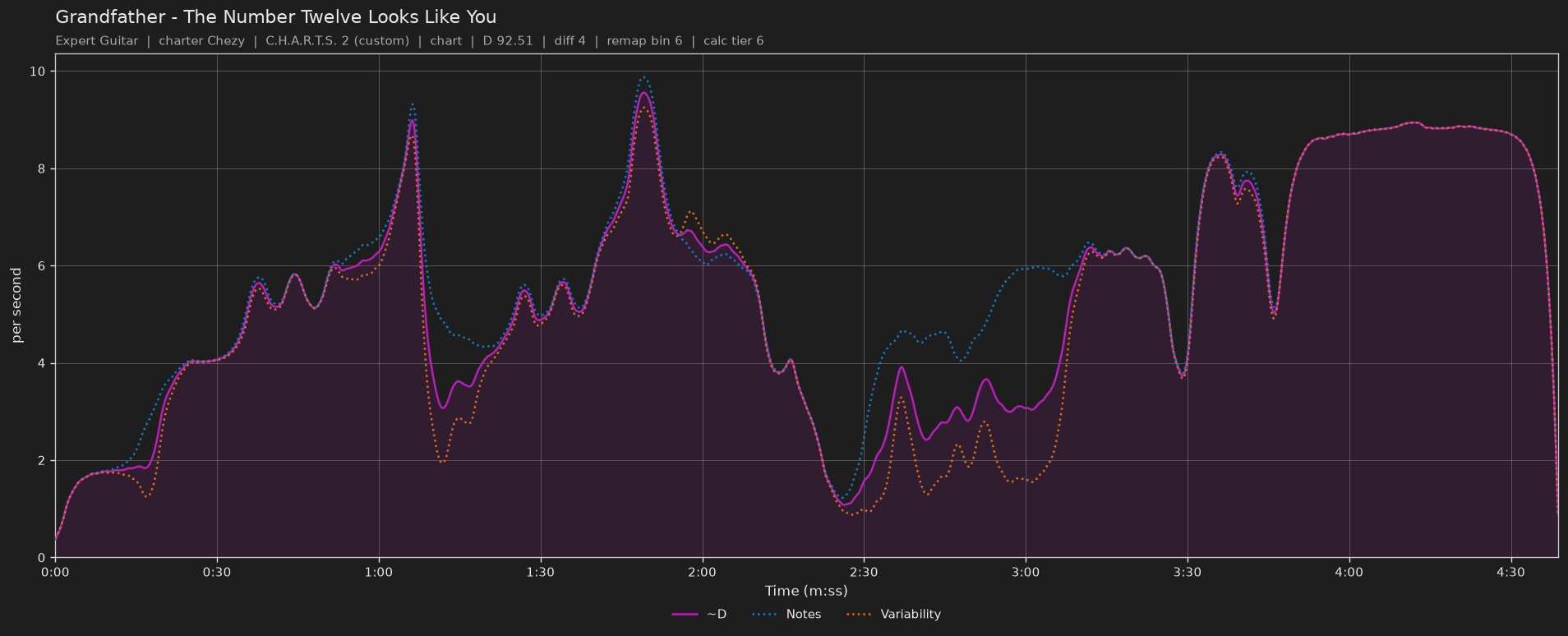The image size is (1568, 636).
Task: Click the orange dotted "Variability" legend entry
Action: (x=894, y=615)
